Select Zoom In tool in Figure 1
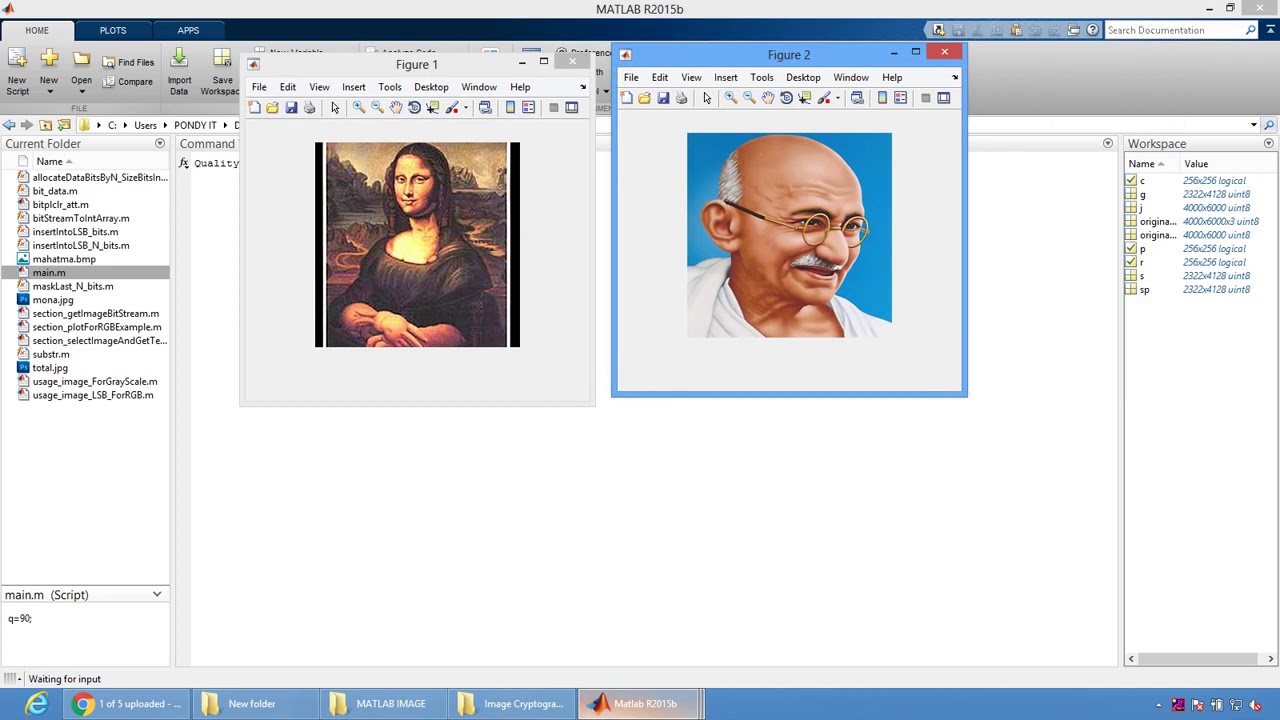 (x=359, y=108)
